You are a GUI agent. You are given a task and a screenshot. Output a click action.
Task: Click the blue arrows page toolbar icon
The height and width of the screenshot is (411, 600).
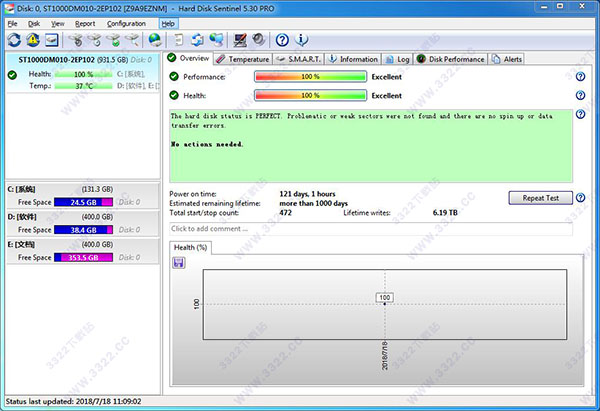pyautogui.click(x=197, y=40)
